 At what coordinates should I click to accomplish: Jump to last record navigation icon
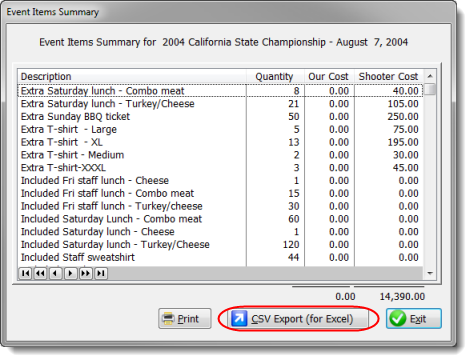(101, 273)
